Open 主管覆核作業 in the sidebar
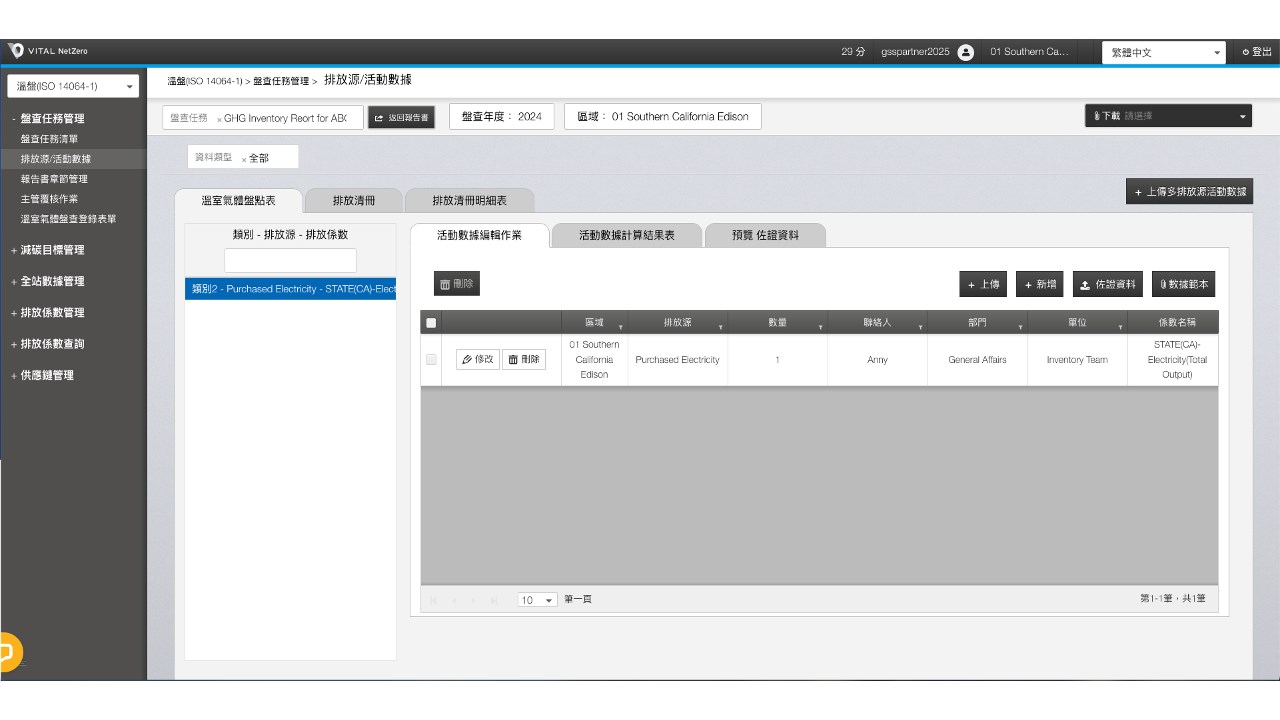This screenshot has height=720, width=1280. coord(50,199)
